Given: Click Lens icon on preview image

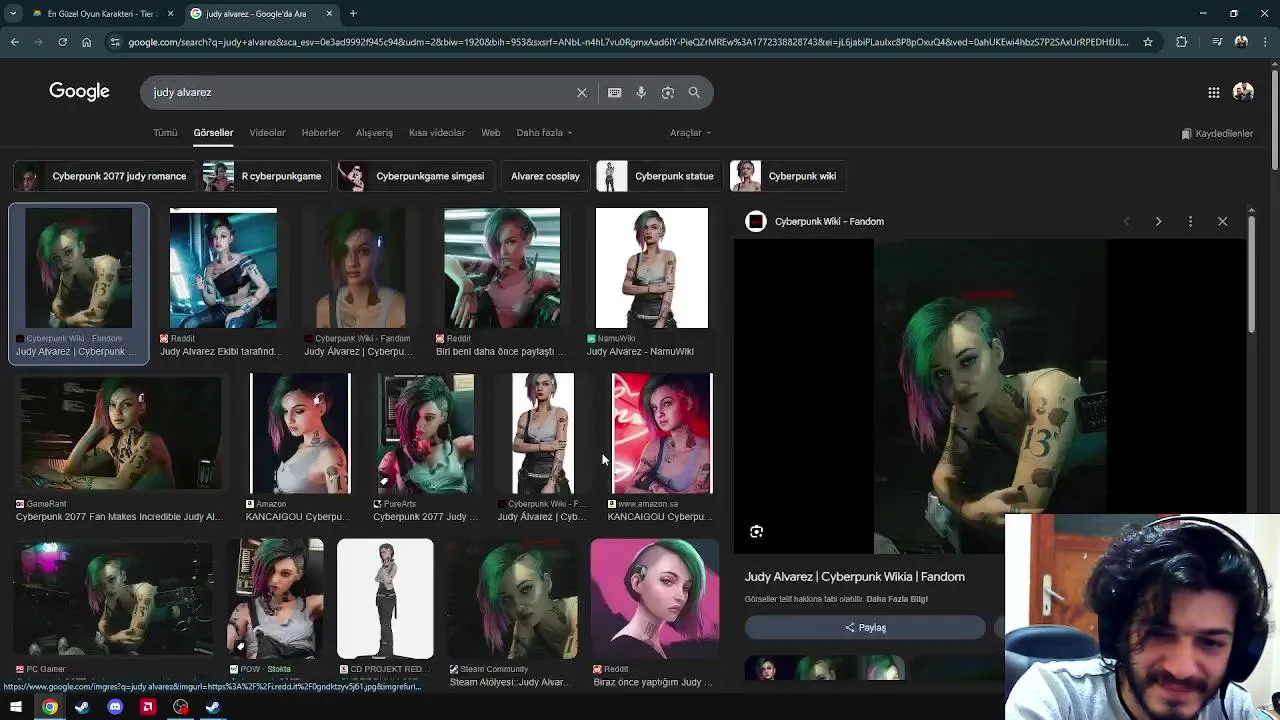Looking at the screenshot, I should pyautogui.click(x=756, y=532).
